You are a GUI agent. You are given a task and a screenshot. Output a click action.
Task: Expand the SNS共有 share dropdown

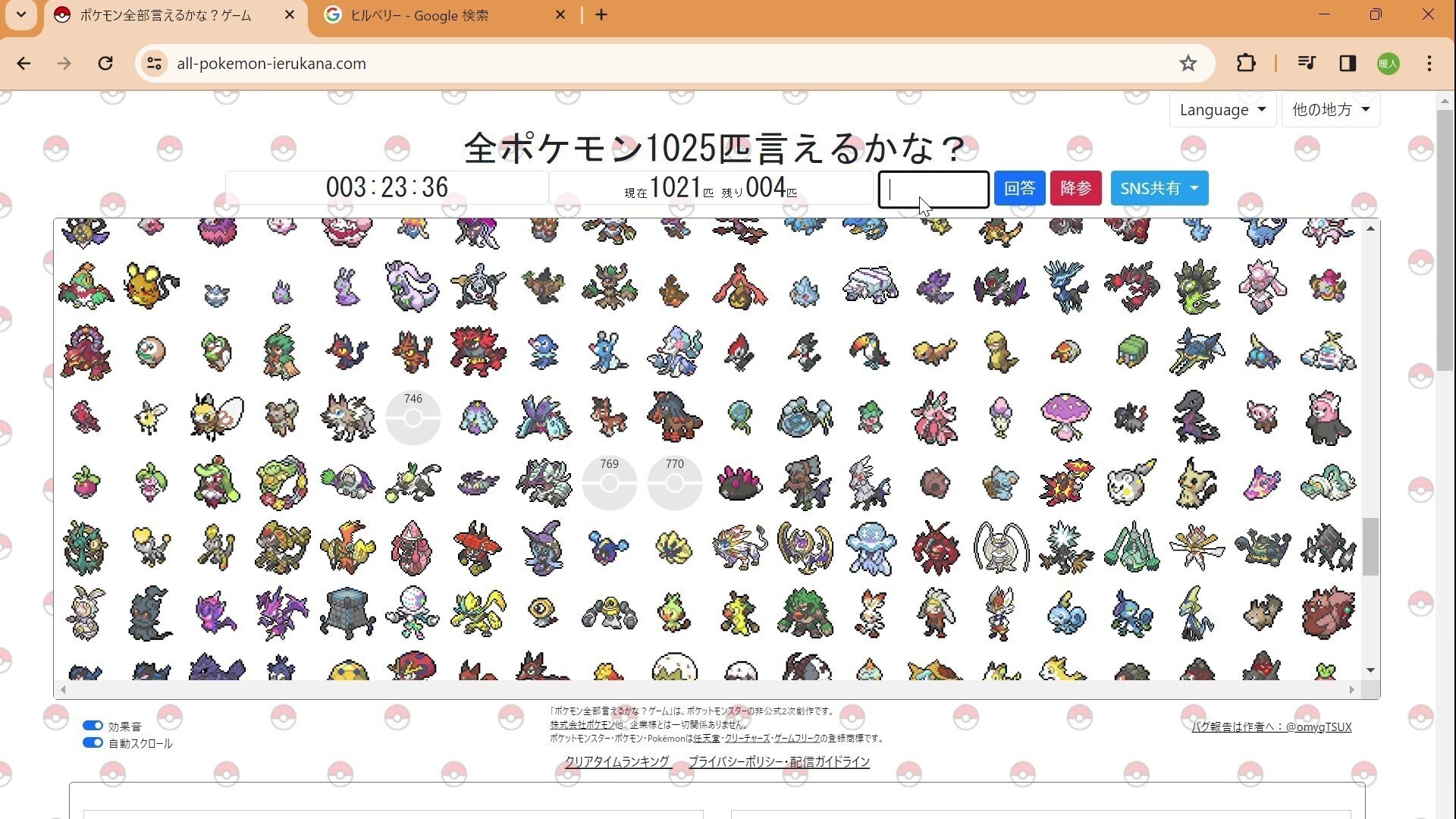point(1159,188)
